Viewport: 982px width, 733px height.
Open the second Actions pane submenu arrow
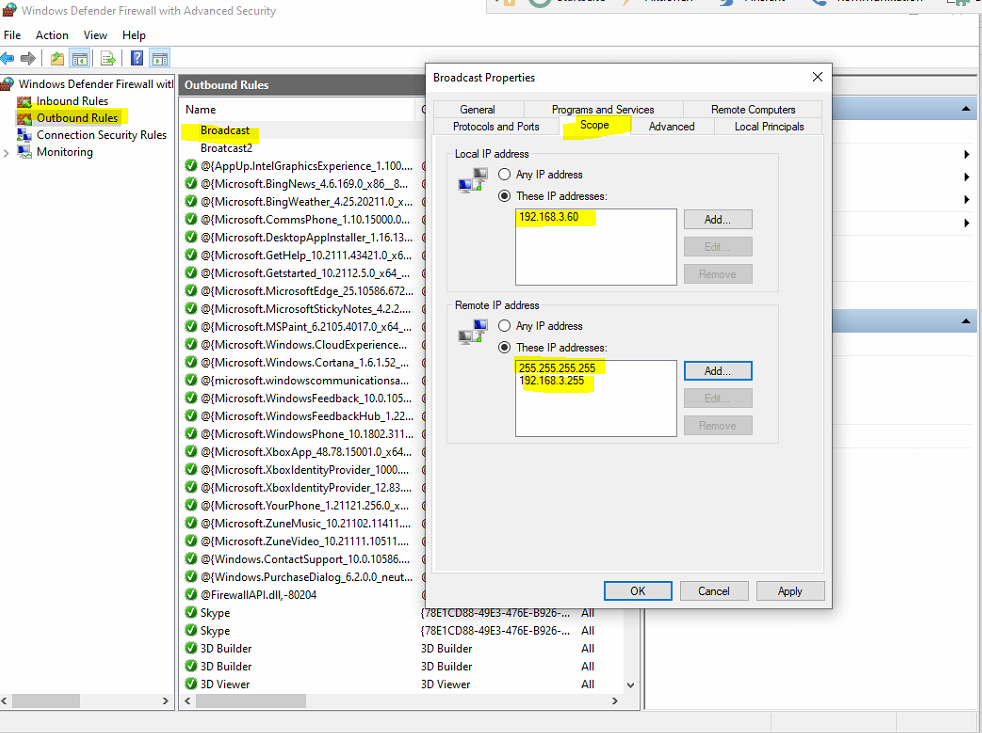(x=966, y=177)
